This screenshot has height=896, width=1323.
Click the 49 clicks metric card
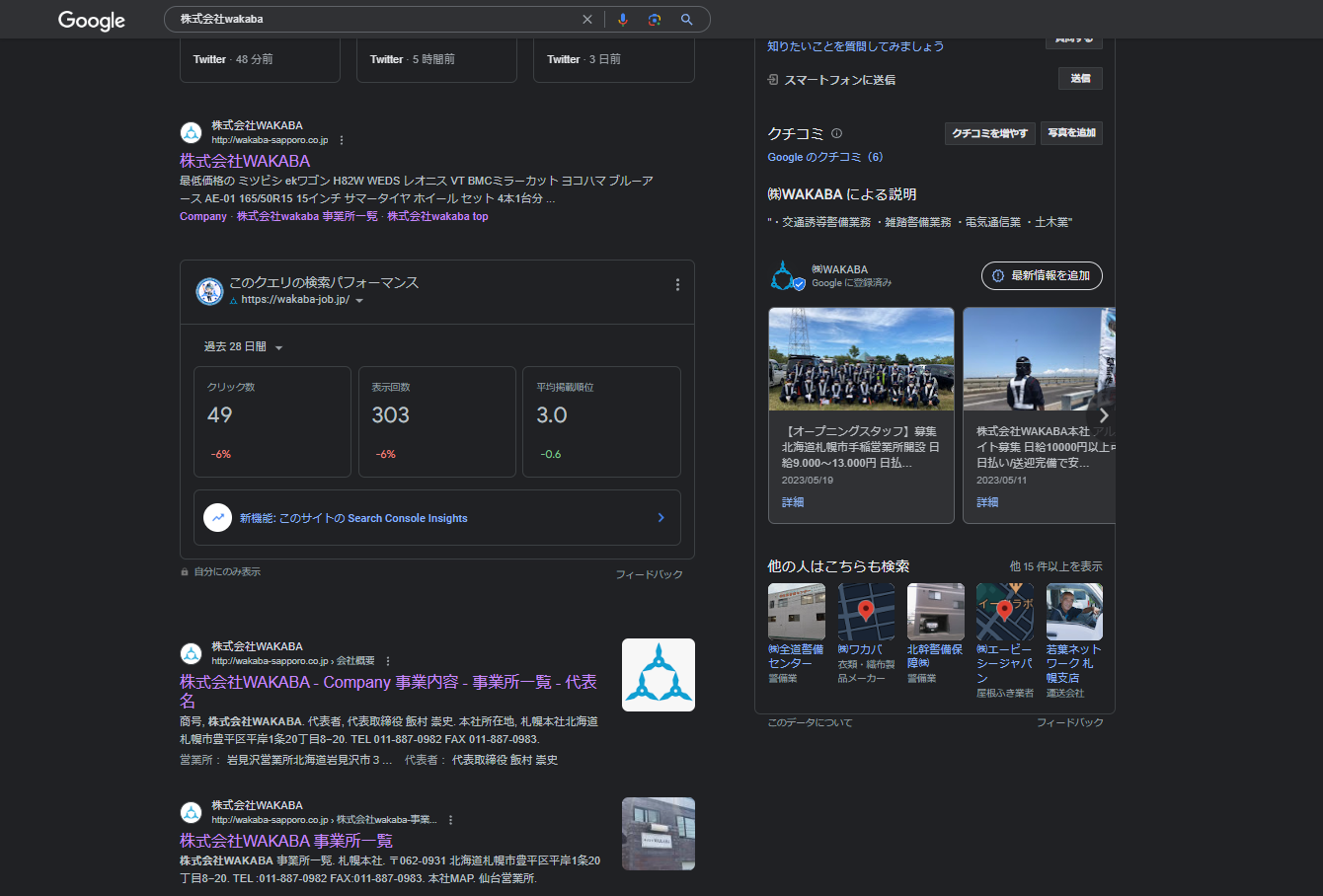pos(272,422)
